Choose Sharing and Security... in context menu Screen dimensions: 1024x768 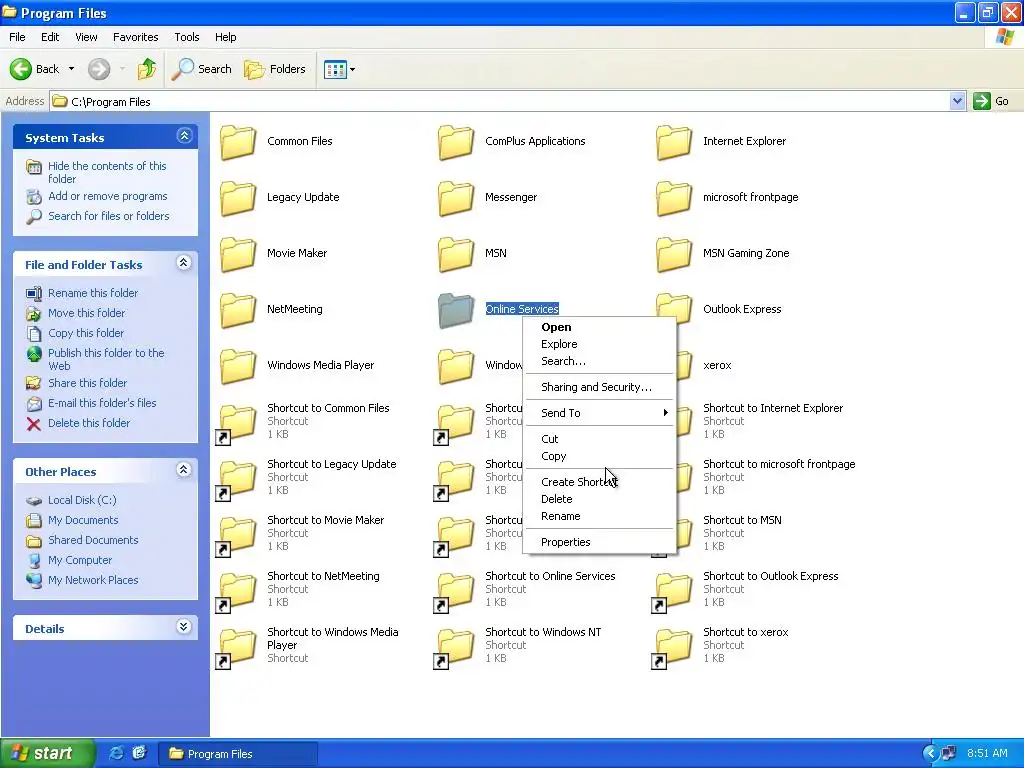pyautogui.click(x=600, y=387)
